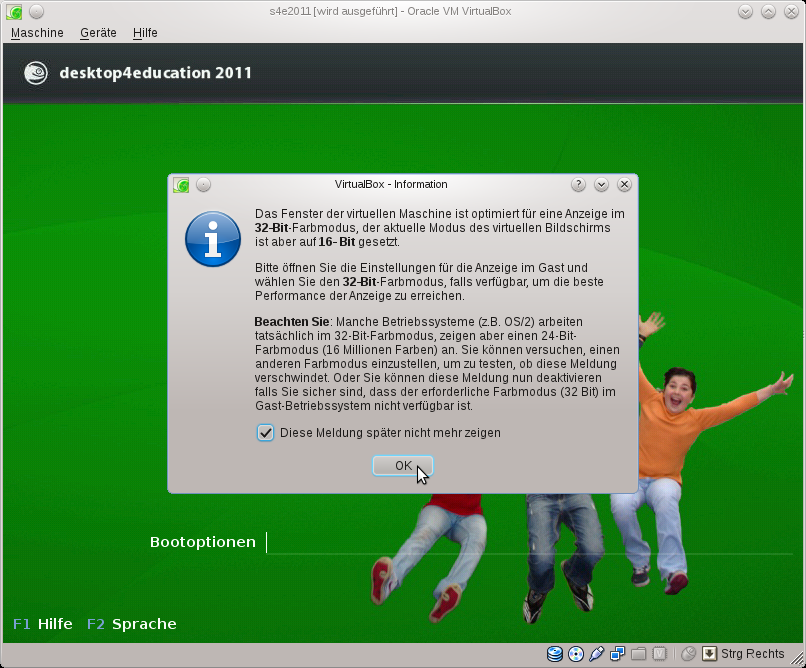The height and width of the screenshot is (668, 806).
Task: Click the 'desktop4education 2011' heading
Action: [x=155, y=73]
